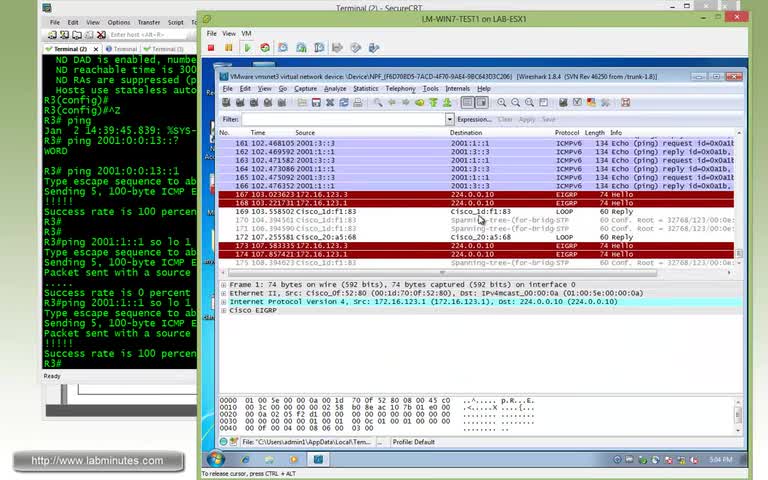Toggle packet list colorize button
The width and height of the screenshot is (768, 480).
pyautogui.click(x=467, y=102)
